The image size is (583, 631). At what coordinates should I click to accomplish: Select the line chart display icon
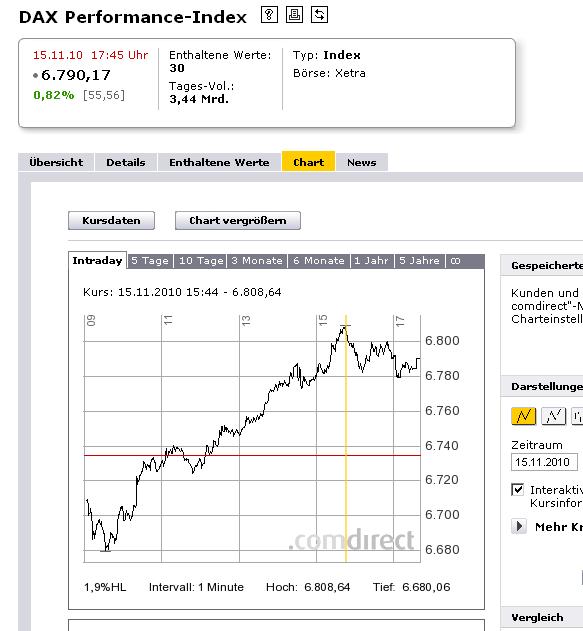(x=523, y=416)
